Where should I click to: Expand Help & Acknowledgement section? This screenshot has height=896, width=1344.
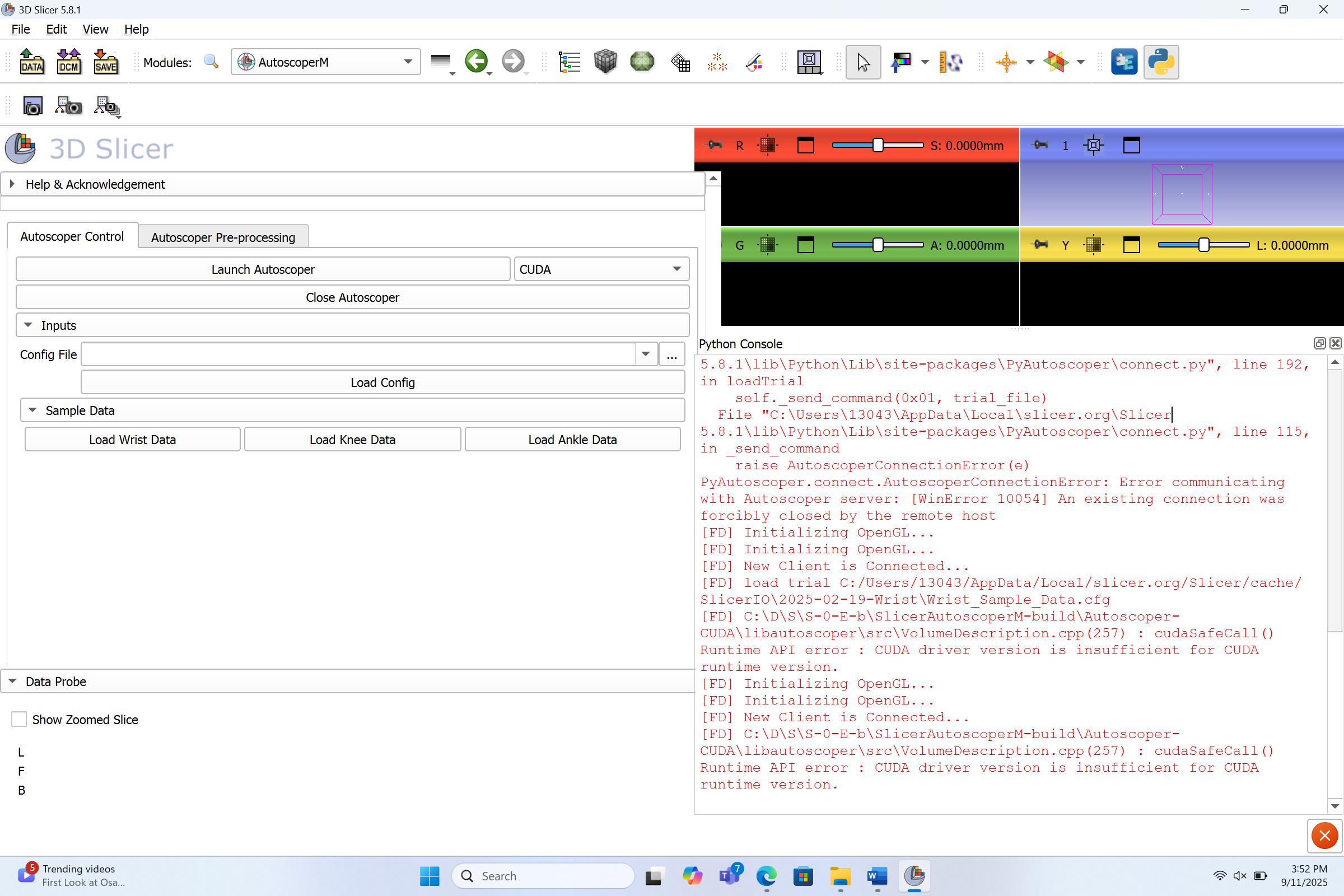tap(12, 184)
